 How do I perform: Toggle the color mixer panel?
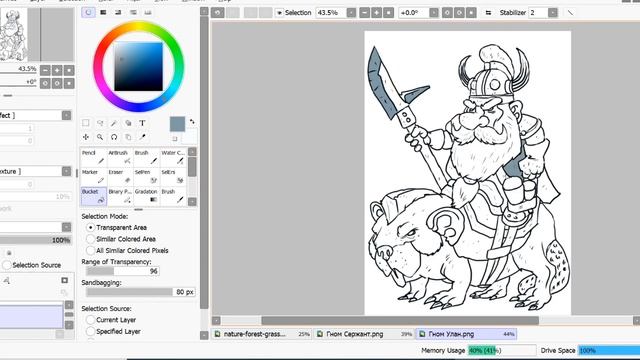point(133,13)
